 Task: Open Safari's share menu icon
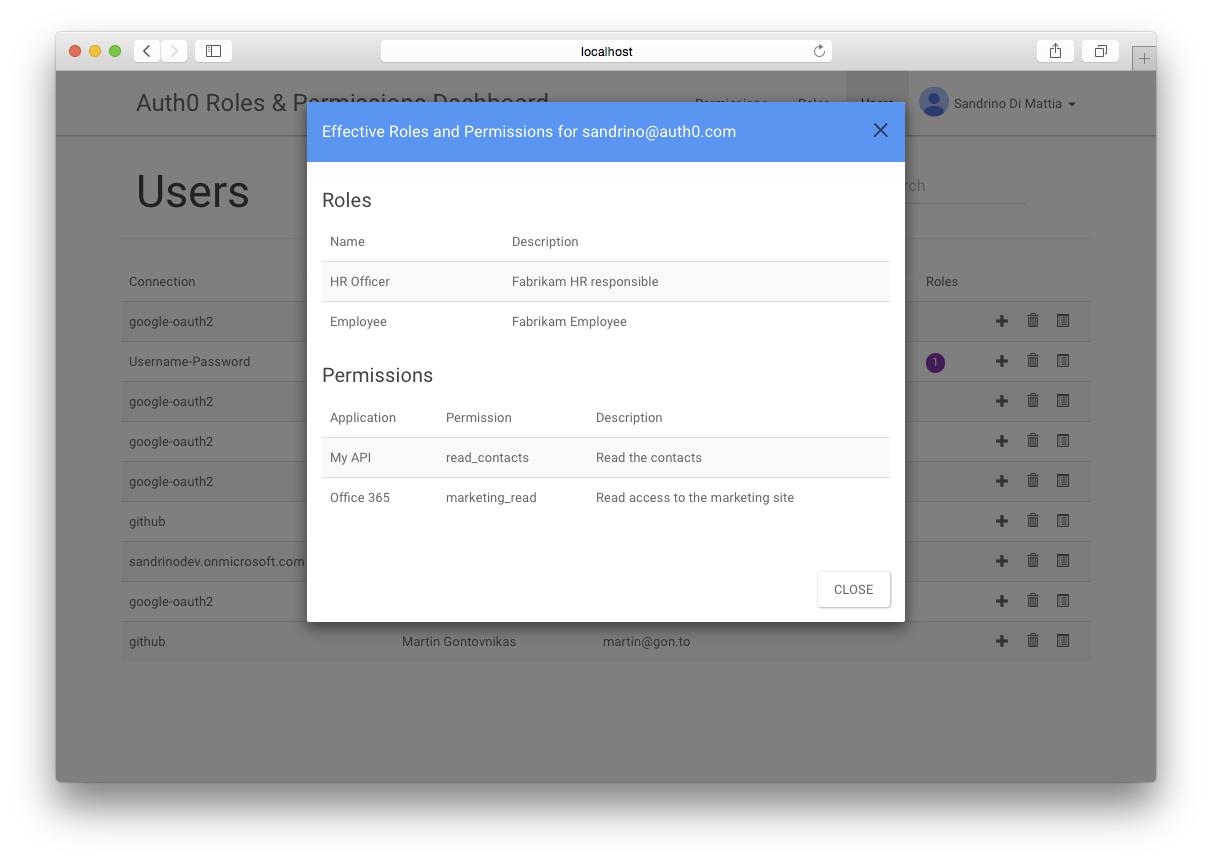(x=1055, y=51)
